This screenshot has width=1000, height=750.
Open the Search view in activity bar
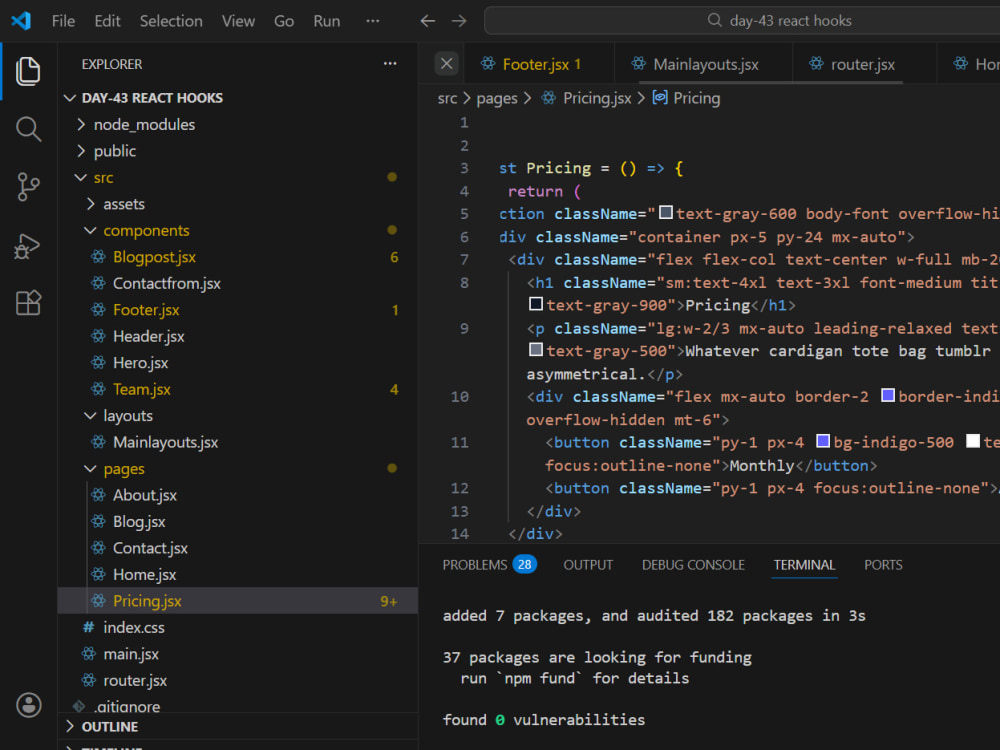coord(28,129)
